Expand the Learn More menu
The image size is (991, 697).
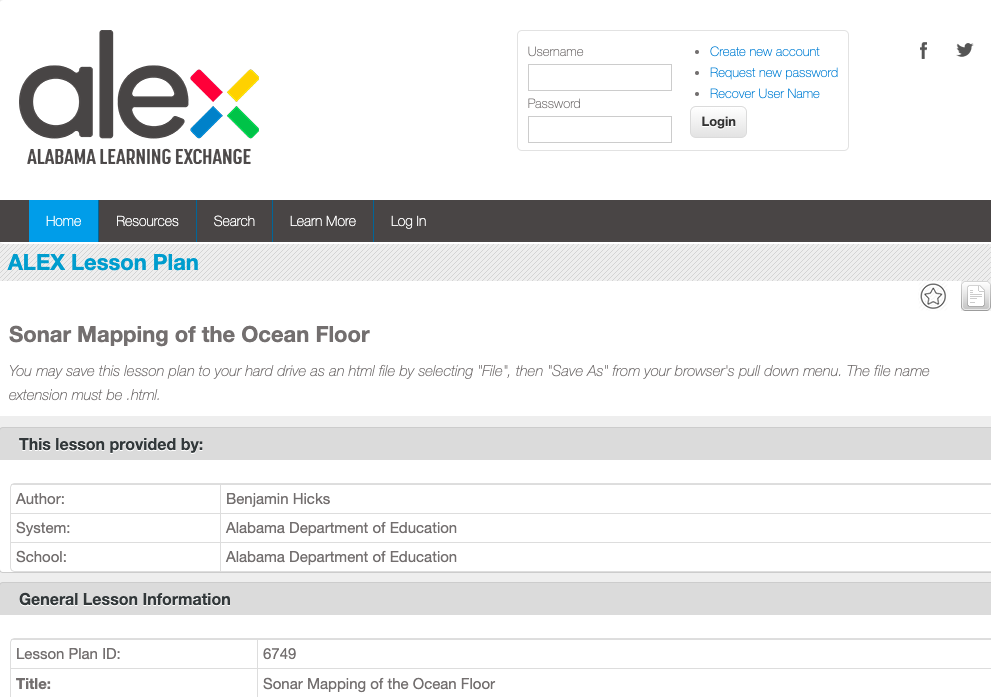pos(323,221)
